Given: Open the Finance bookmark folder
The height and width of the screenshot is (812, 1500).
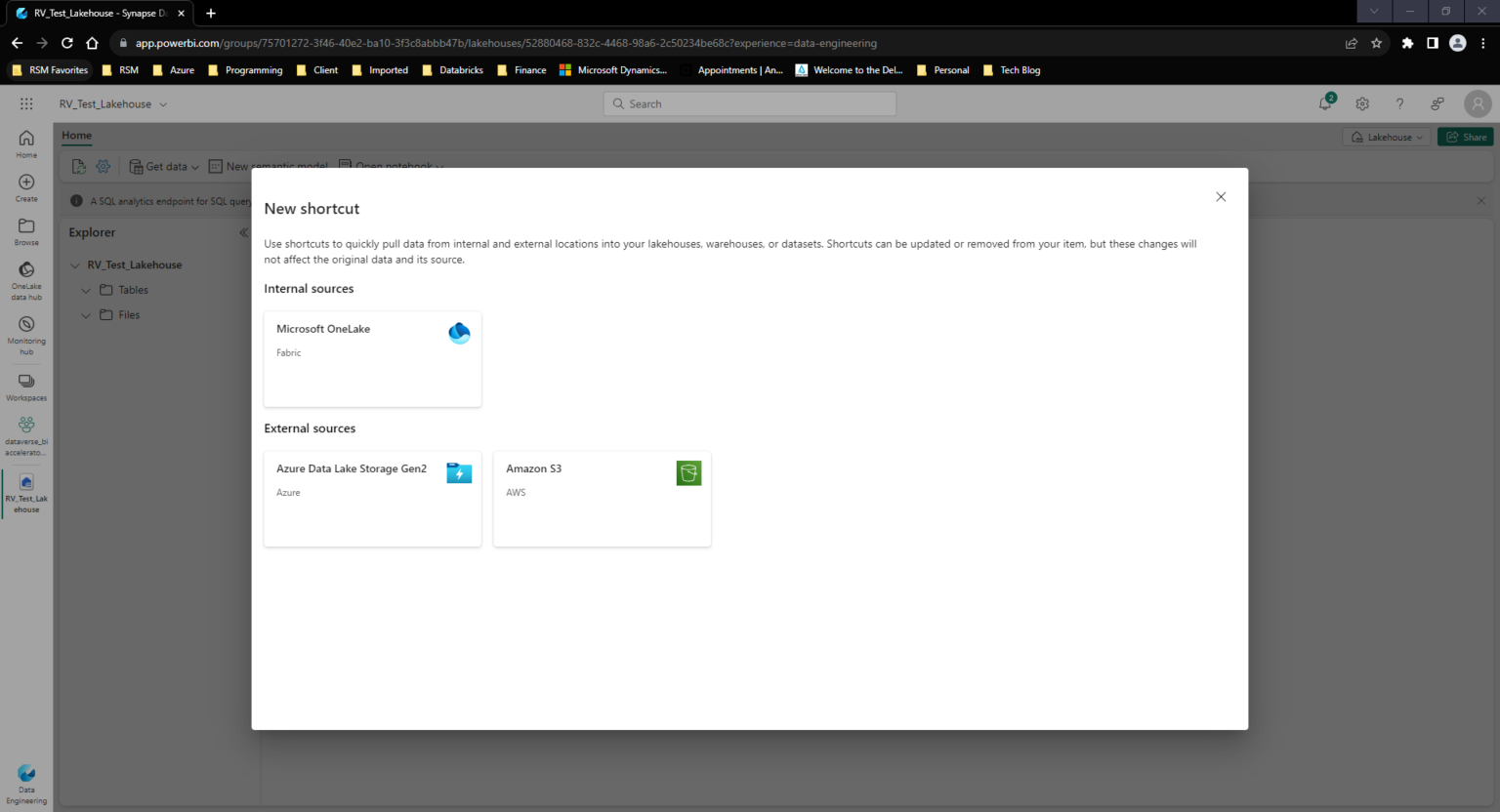Looking at the screenshot, I should (x=521, y=70).
